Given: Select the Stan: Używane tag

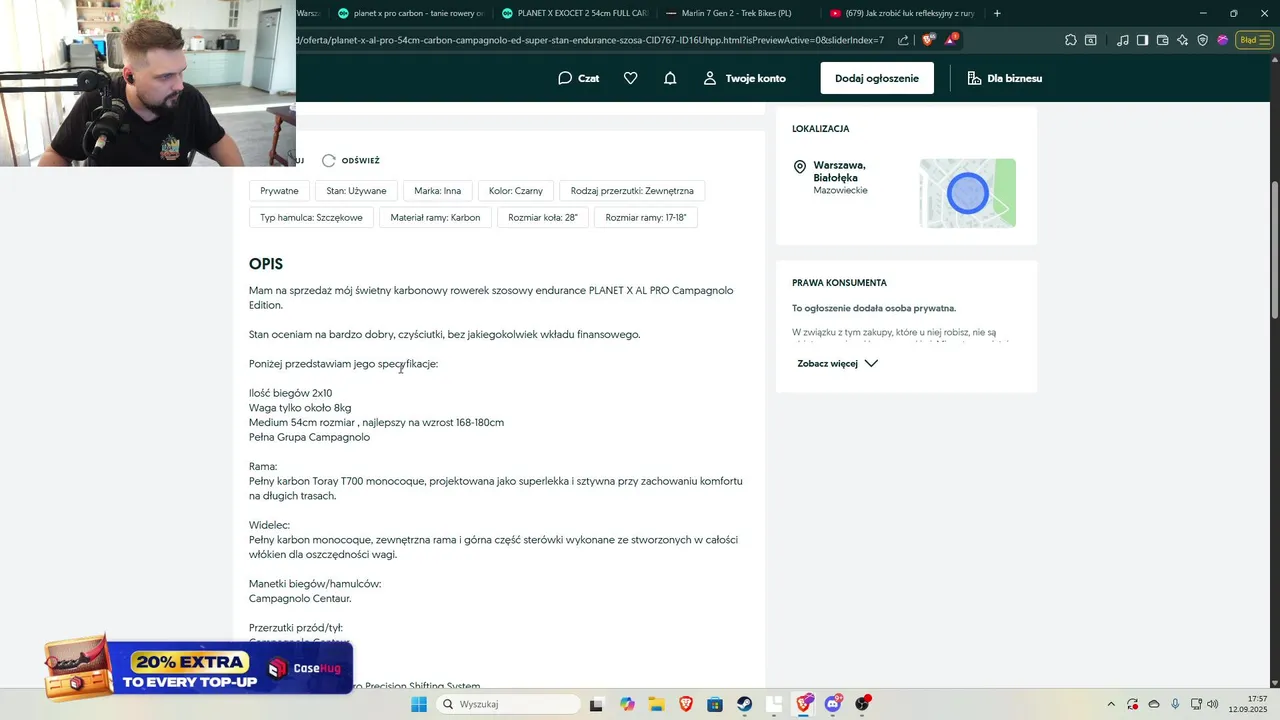Looking at the screenshot, I should pos(357,190).
